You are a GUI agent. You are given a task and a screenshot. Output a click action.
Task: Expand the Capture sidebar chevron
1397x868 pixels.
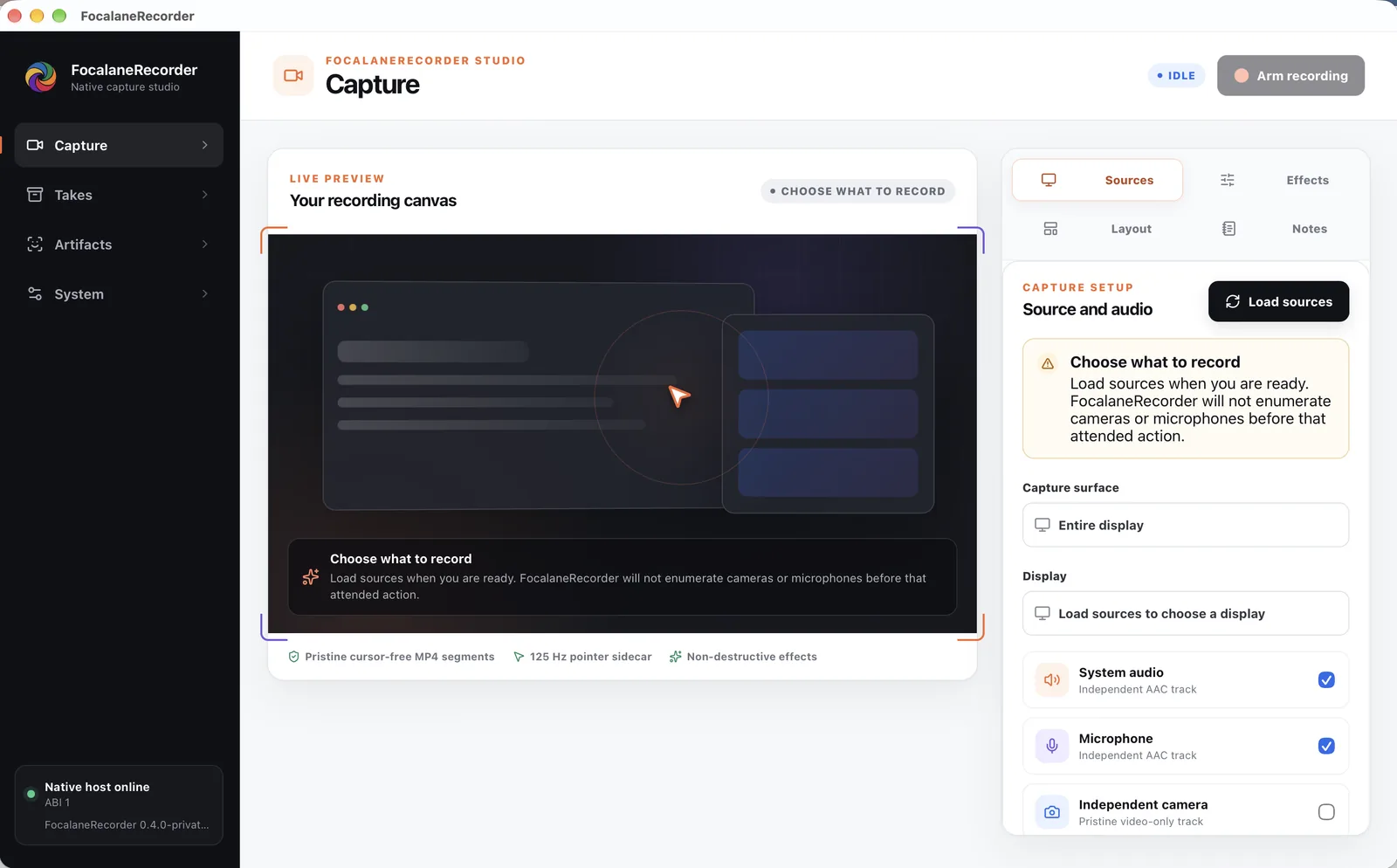pos(205,145)
